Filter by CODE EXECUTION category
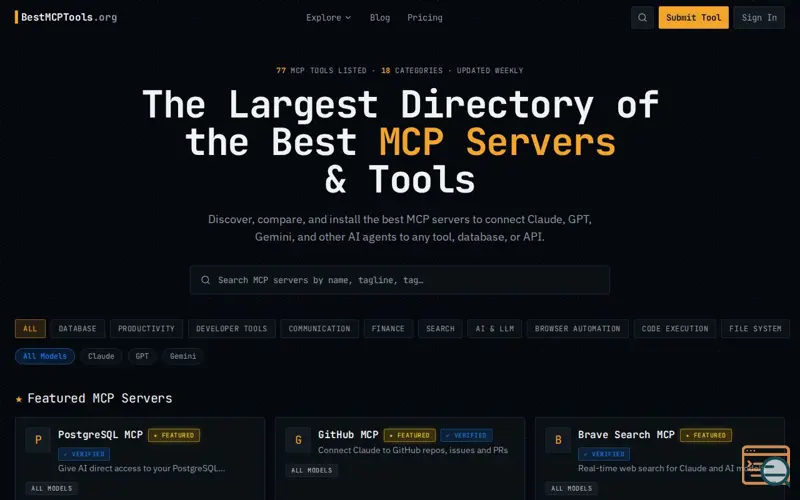800x500 pixels. (x=675, y=329)
